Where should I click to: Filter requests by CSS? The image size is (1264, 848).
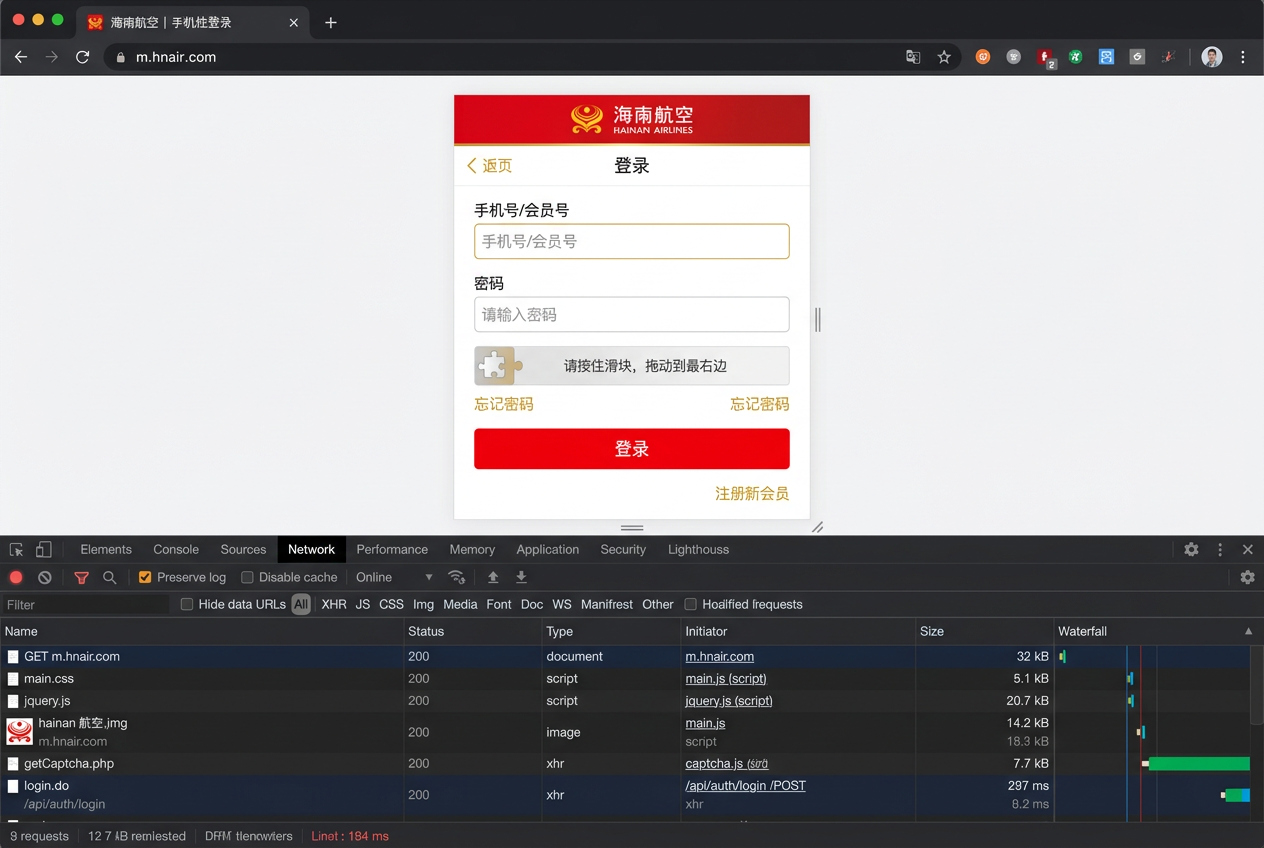coord(391,604)
